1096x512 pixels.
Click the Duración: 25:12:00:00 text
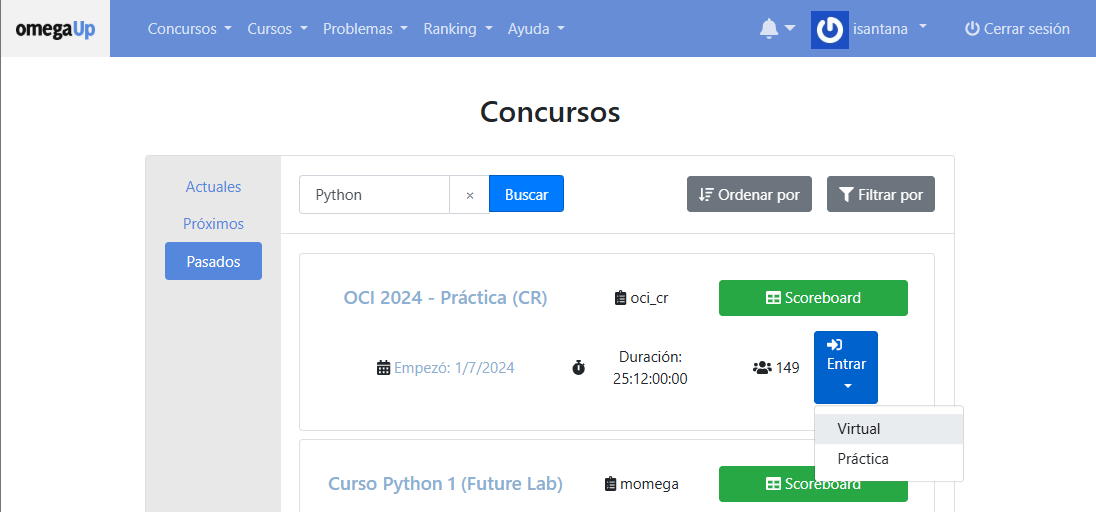coord(650,368)
